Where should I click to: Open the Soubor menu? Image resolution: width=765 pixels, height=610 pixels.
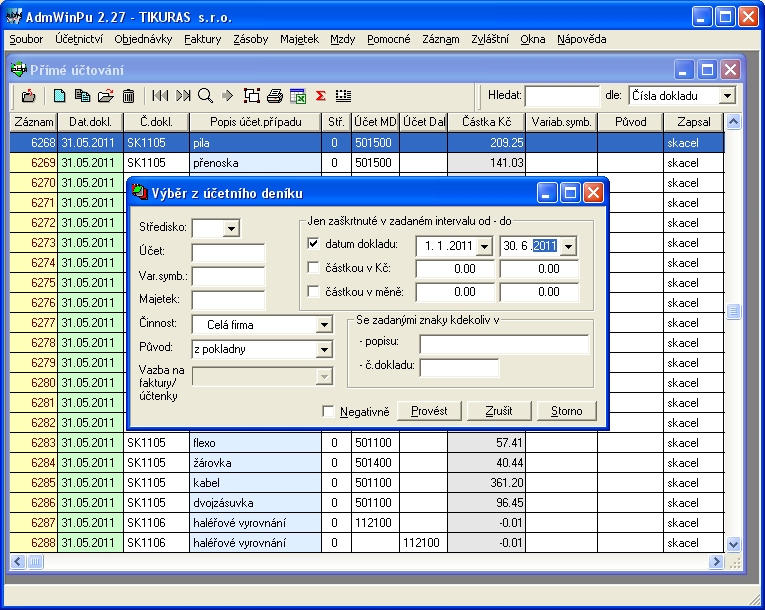tap(26, 39)
